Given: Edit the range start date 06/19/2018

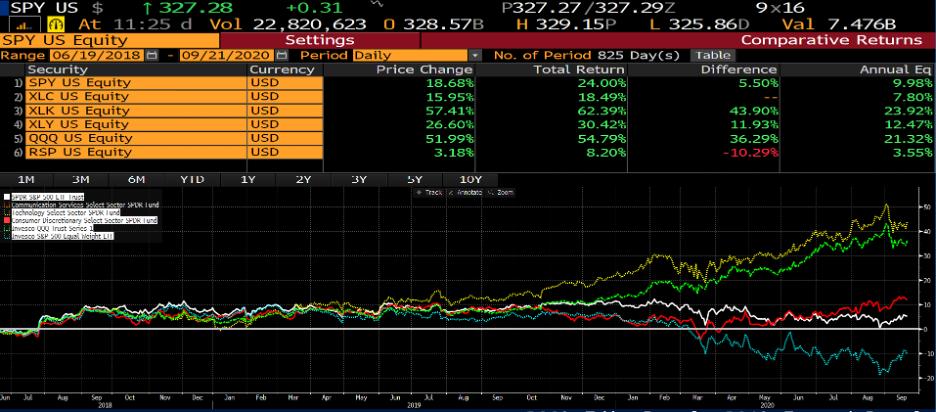Looking at the screenshot, I should click(97, 56).
